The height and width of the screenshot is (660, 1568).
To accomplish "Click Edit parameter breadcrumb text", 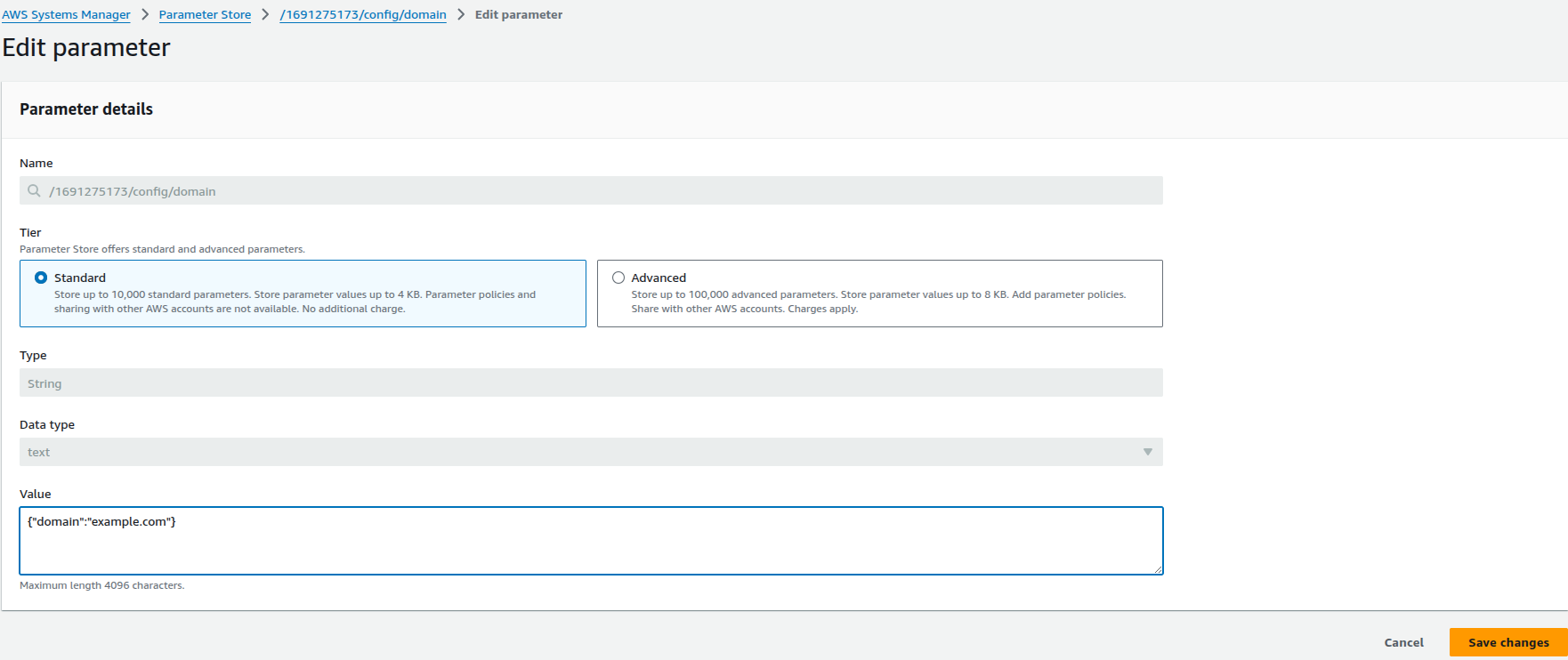I will 519,14.
